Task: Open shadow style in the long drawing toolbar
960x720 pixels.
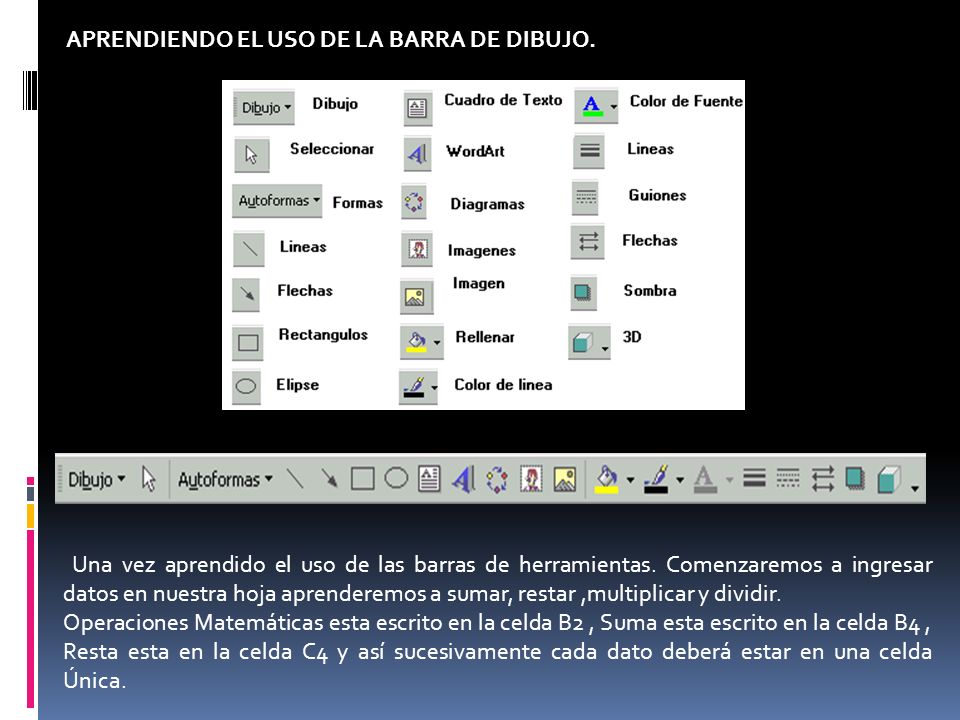Action: [x=855, y=478]
